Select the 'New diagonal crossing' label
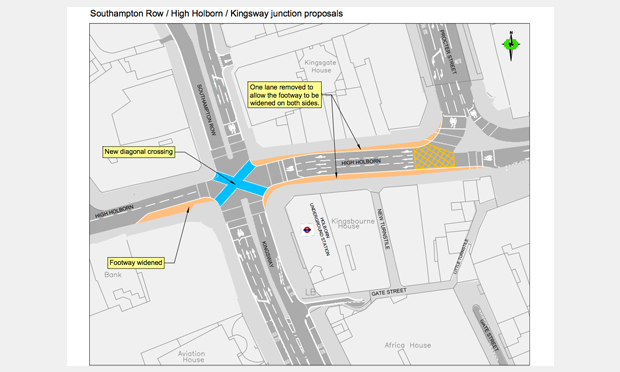 point(139,152)
